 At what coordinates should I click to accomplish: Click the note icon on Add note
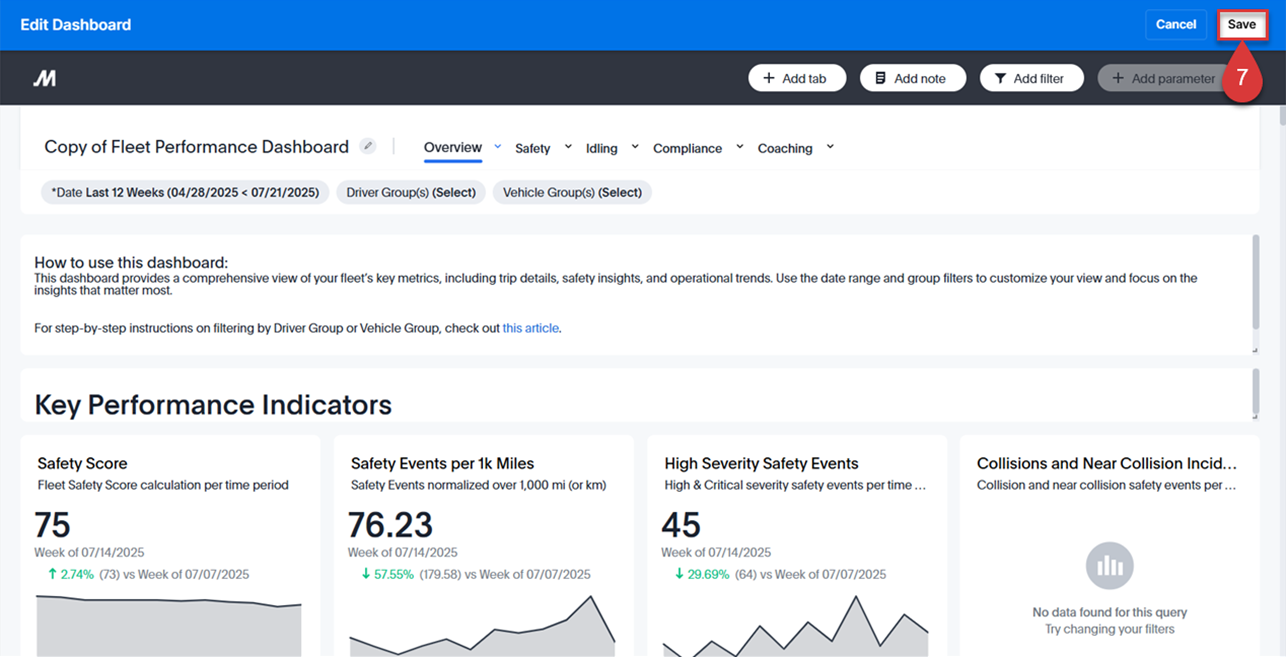[x=882, y=77]
